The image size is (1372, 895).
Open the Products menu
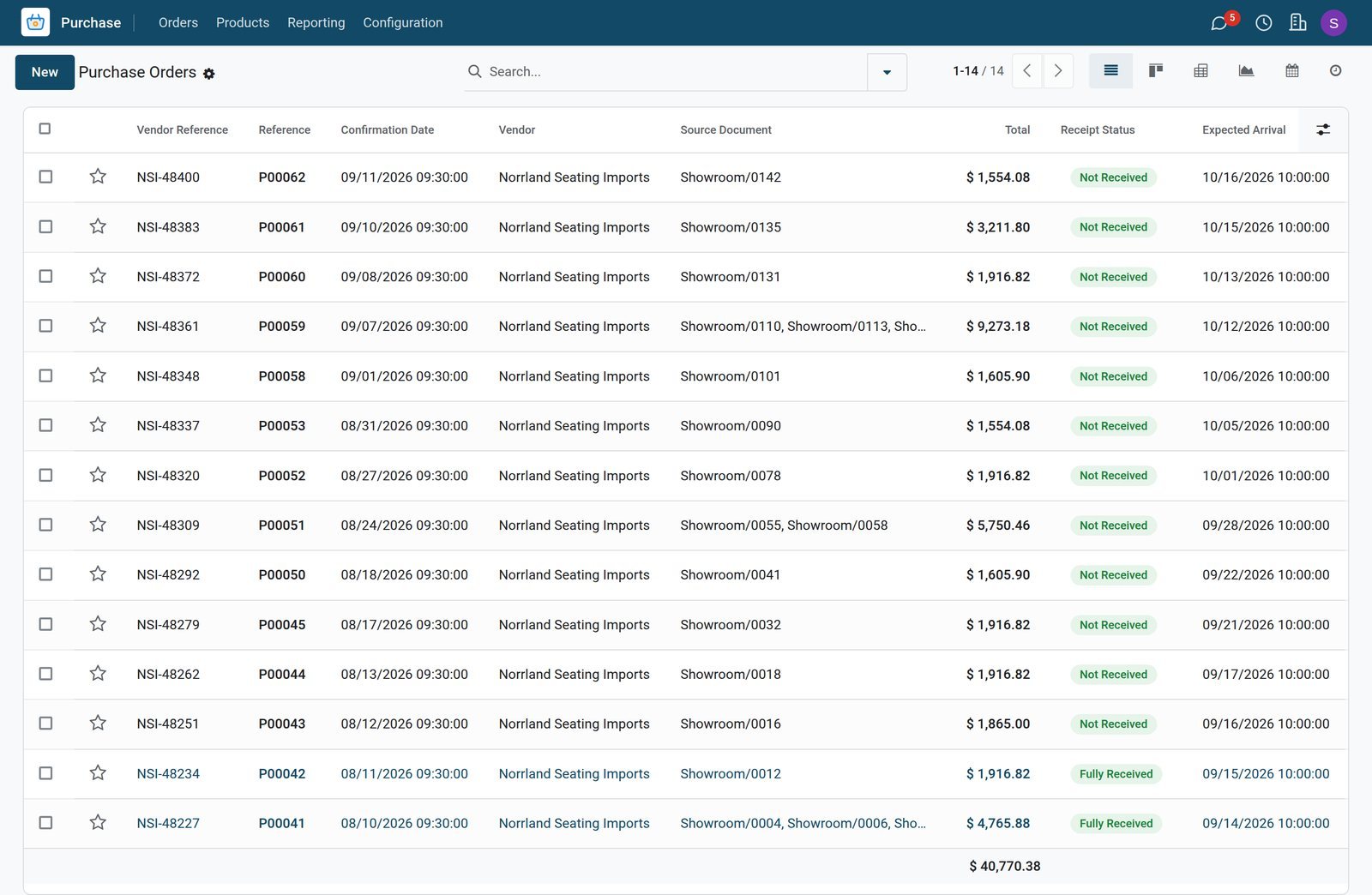click(x=243, y=22)
